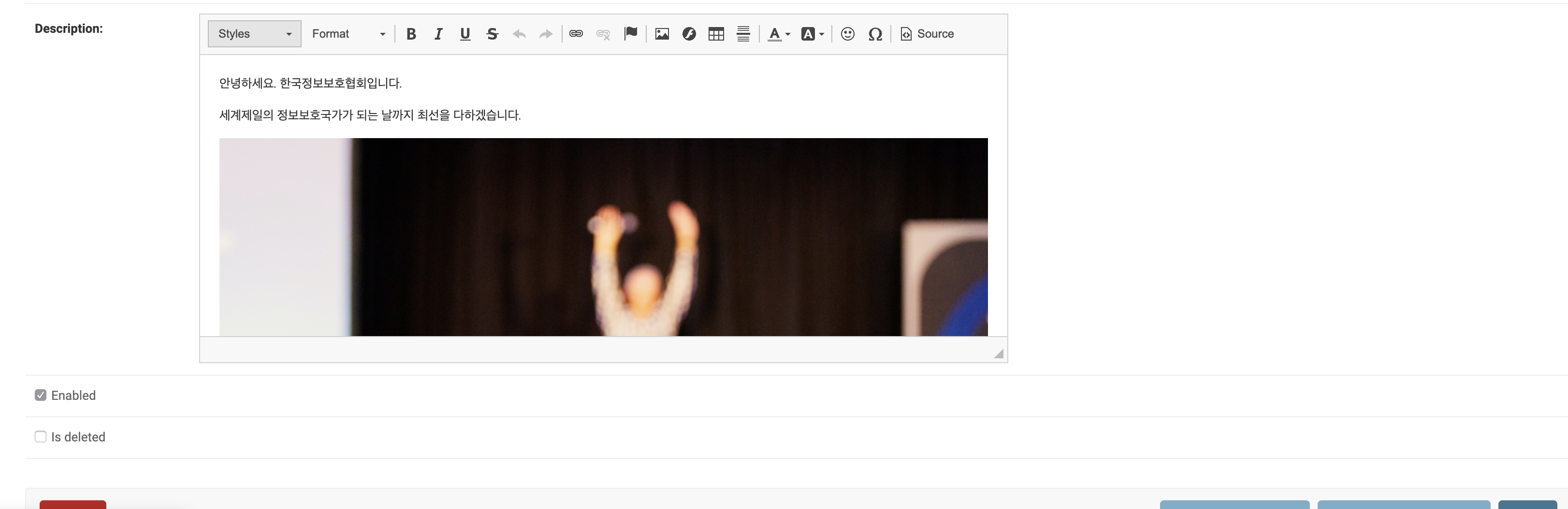
Task: Open the Styles dropdown
Action: 254,34
